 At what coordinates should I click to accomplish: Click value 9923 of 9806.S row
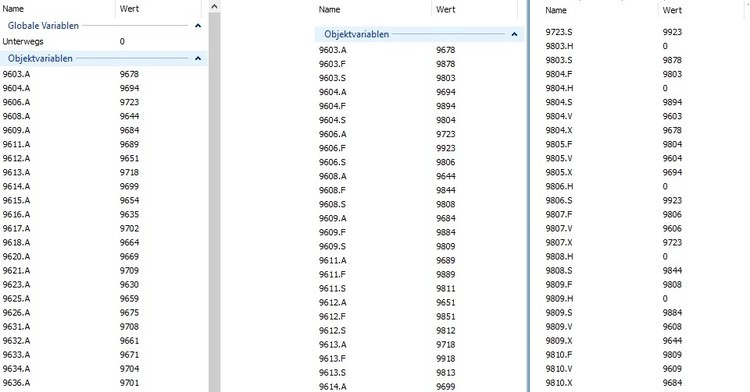coord(672,201)
